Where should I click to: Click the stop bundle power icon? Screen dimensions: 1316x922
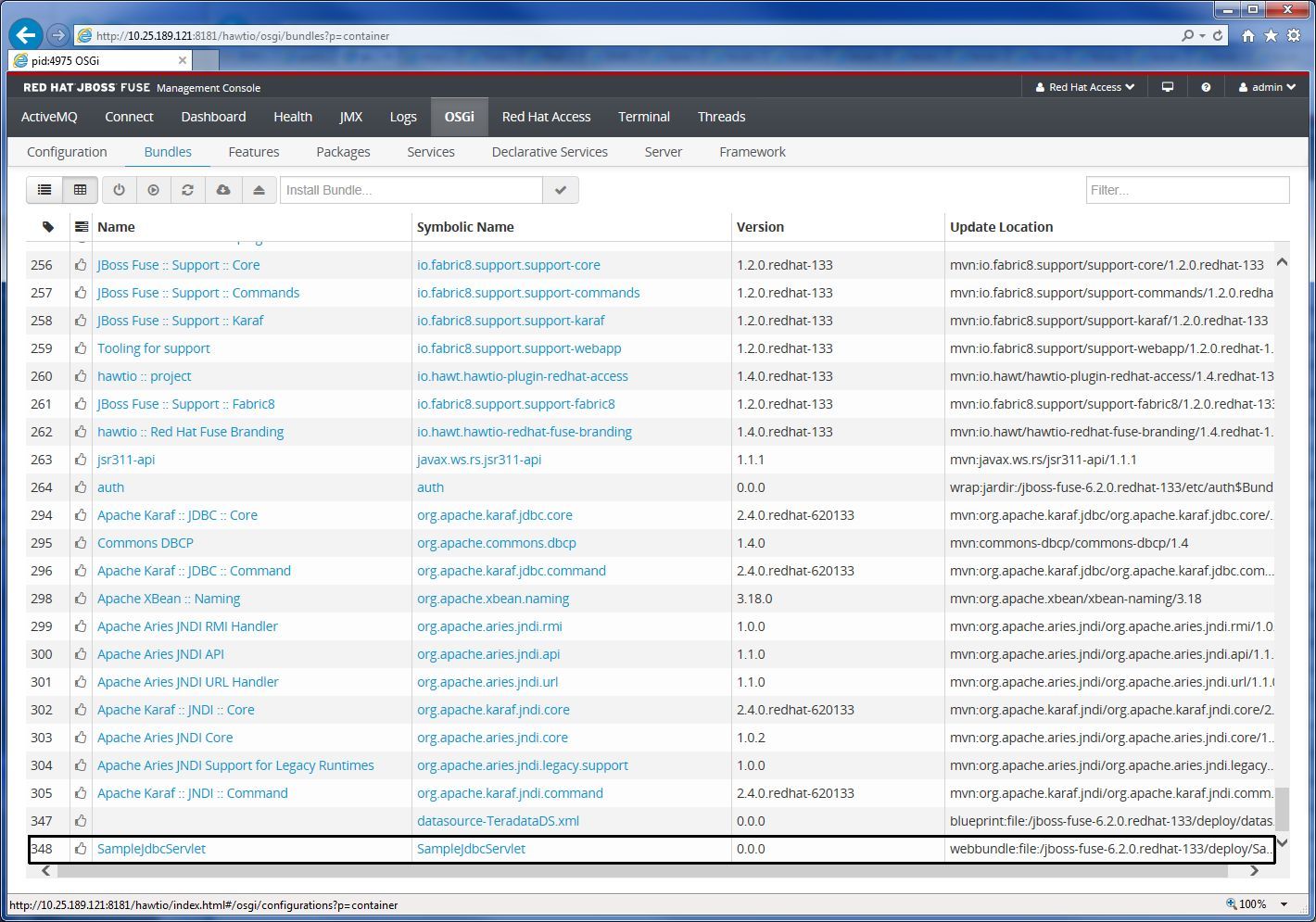tap(119, 190)
